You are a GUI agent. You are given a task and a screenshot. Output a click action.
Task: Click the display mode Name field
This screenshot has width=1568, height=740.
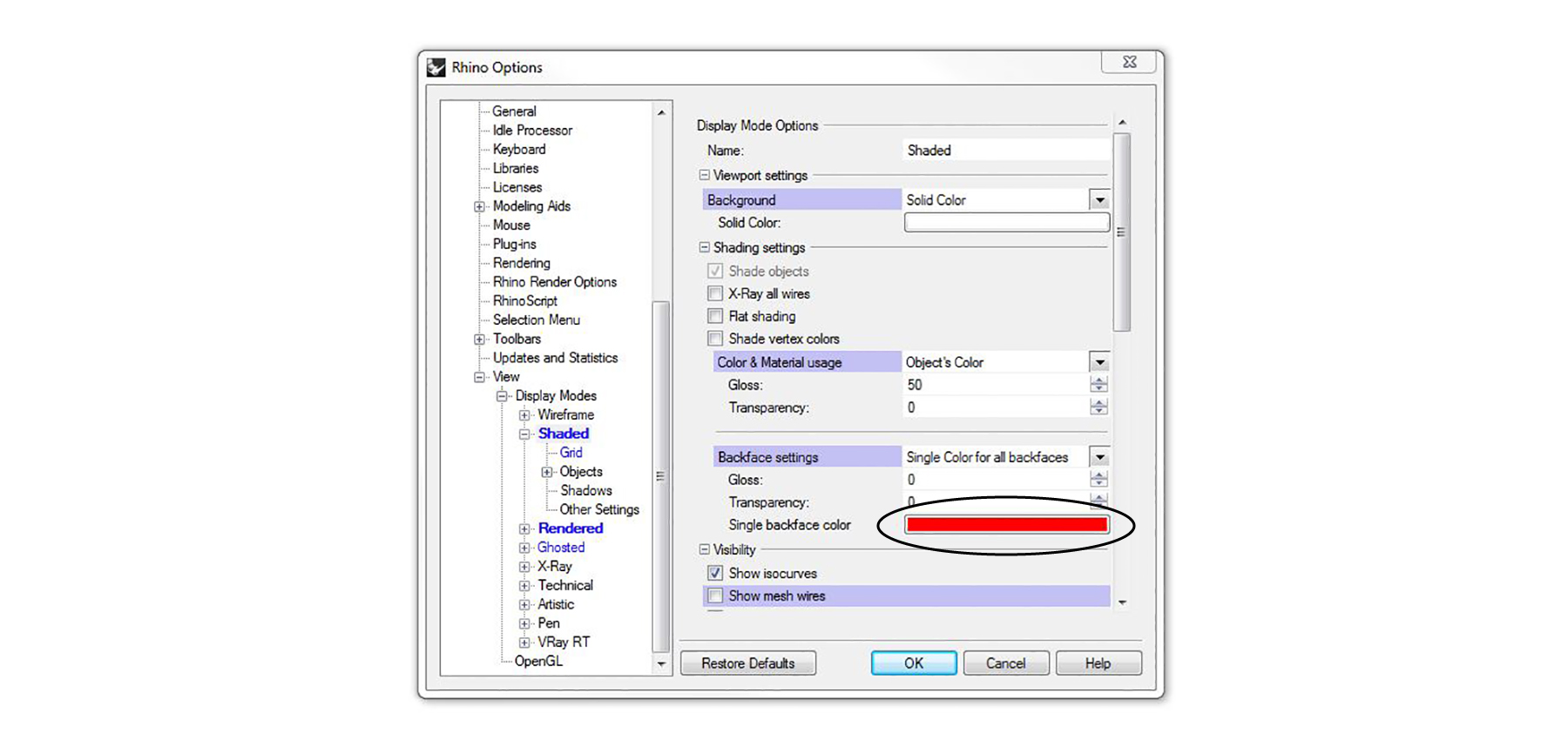coord(1007,151)
